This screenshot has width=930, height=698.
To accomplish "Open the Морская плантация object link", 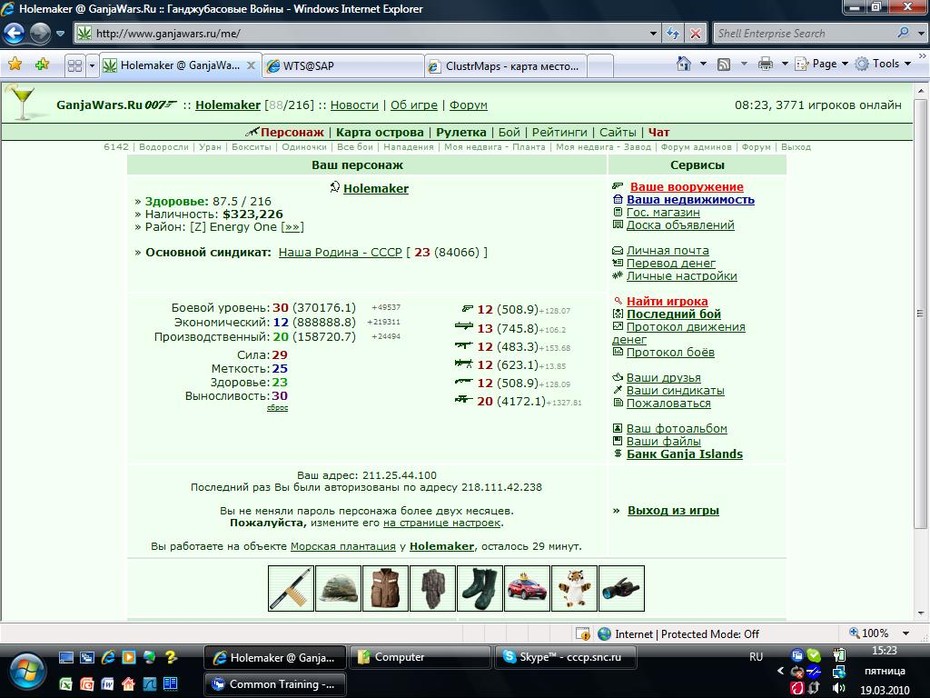I will pyautogui.click(x=343, y=546).
